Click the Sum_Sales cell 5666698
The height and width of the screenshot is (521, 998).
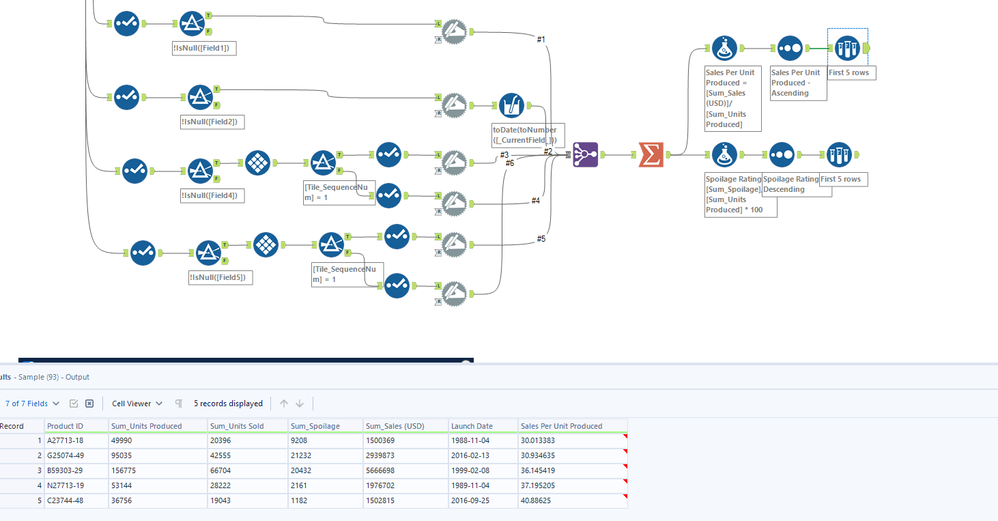click(x=405, y=471)
